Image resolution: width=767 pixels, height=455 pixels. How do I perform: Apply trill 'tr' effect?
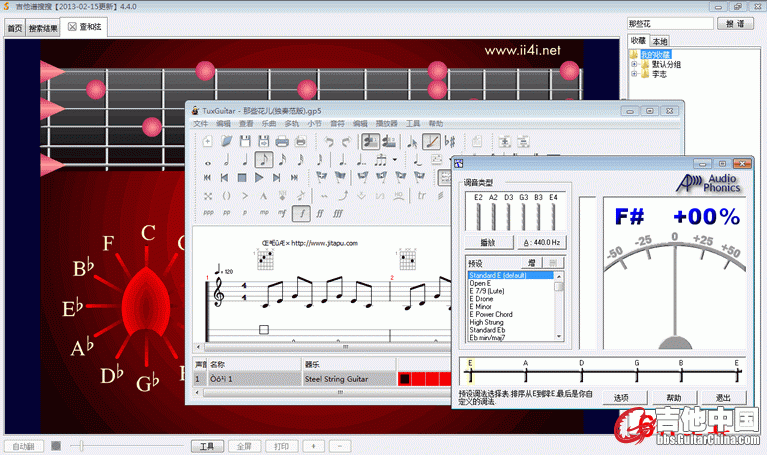tap(421, 196)
